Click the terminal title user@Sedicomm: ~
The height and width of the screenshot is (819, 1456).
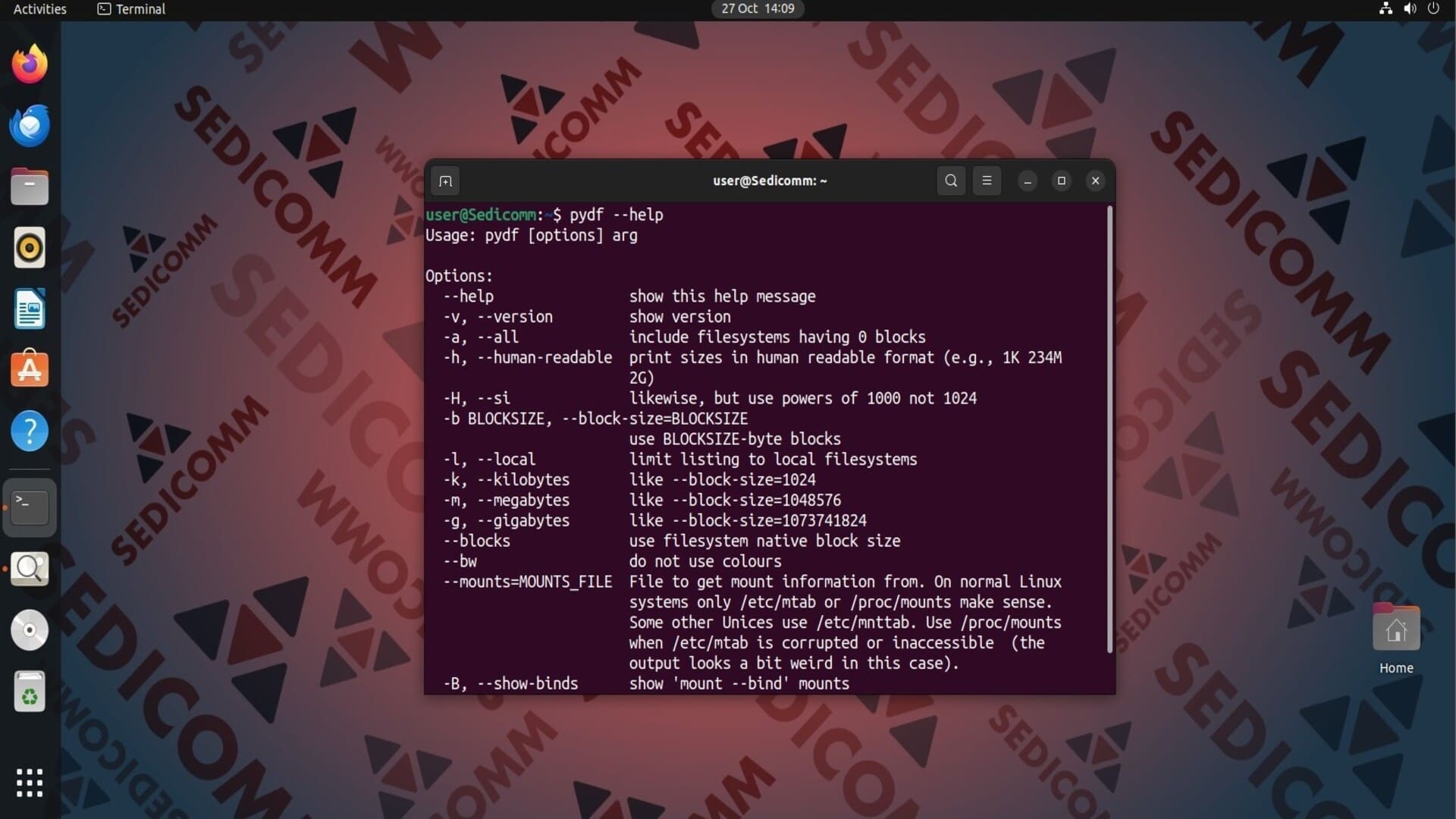click(770, 180)
